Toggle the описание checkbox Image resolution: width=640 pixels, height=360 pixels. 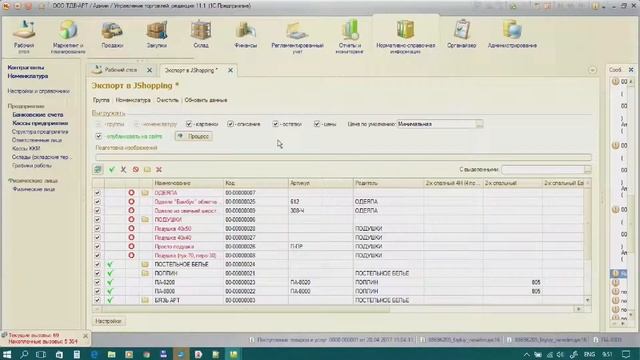(x=231, y=124)
